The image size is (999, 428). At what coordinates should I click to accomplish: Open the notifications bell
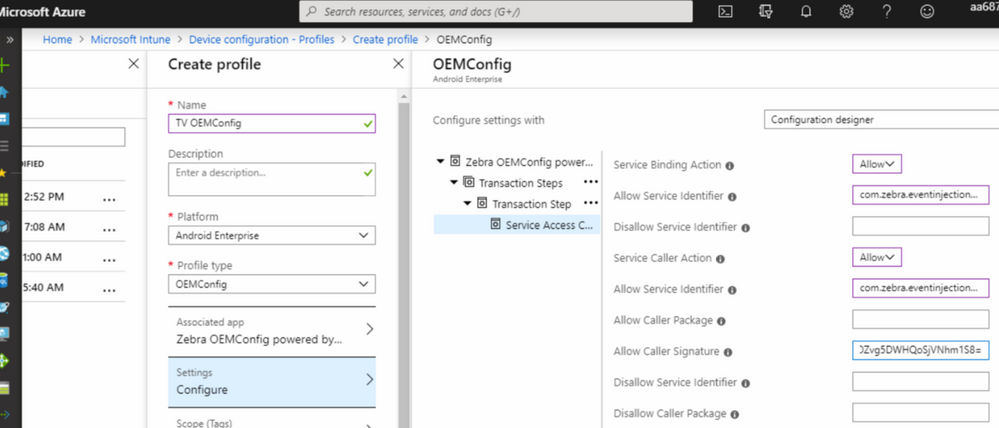pos(806,11)
